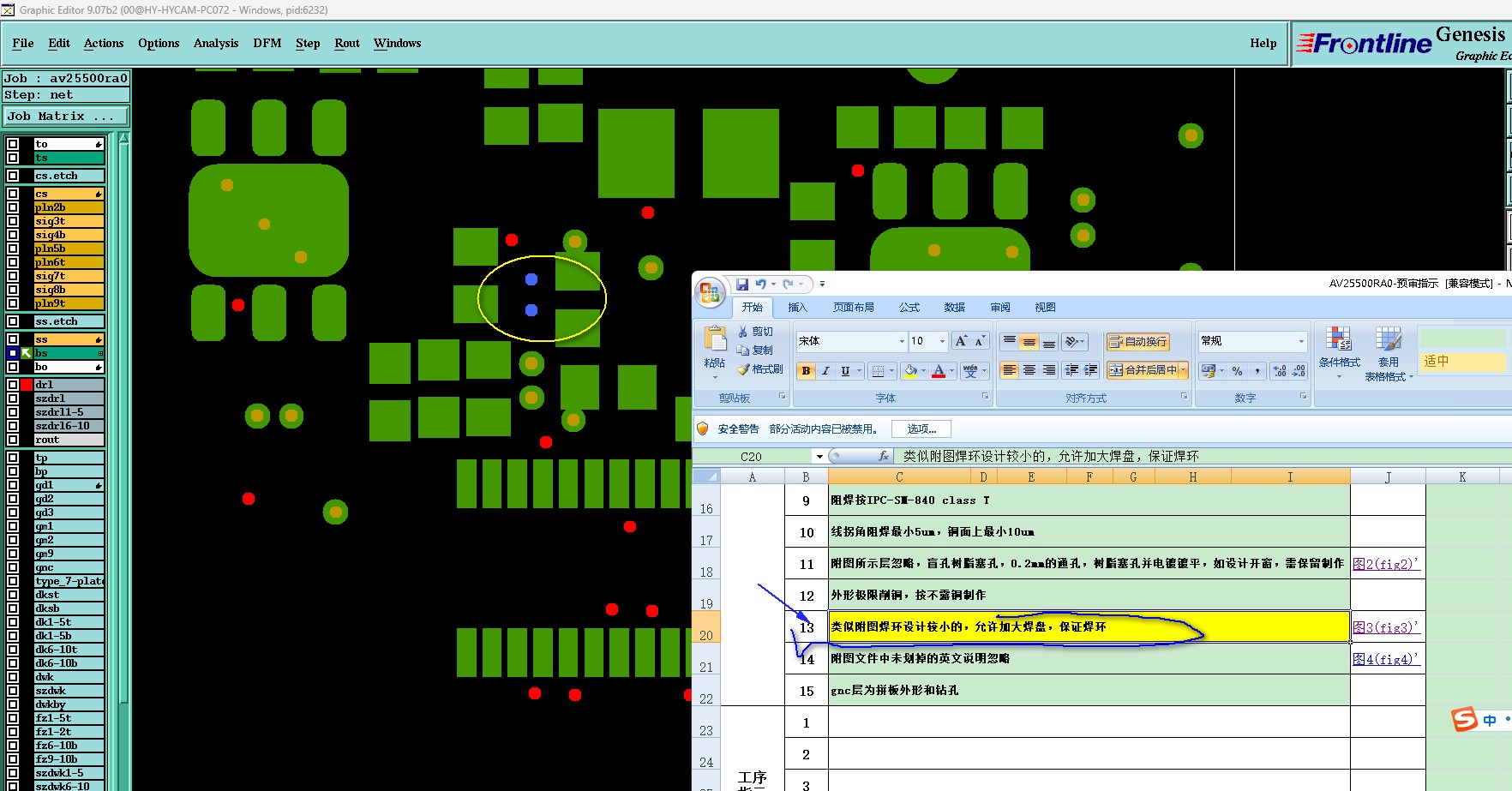Open link 图3(fig3)' in row 13
Screen dimensions: 1512x791
pos(1386,627)
